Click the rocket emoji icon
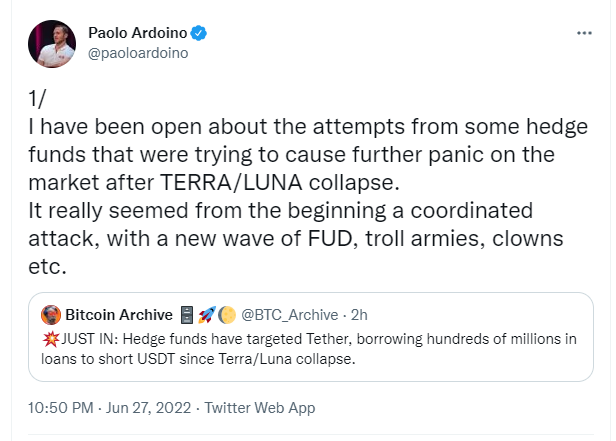616x441 pixels. click(207, 315)
